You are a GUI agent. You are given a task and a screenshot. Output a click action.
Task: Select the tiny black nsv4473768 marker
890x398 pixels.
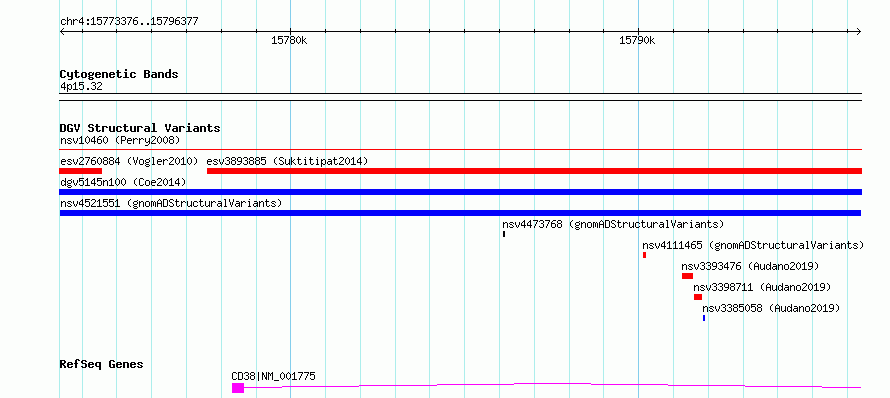coord(503,234)
